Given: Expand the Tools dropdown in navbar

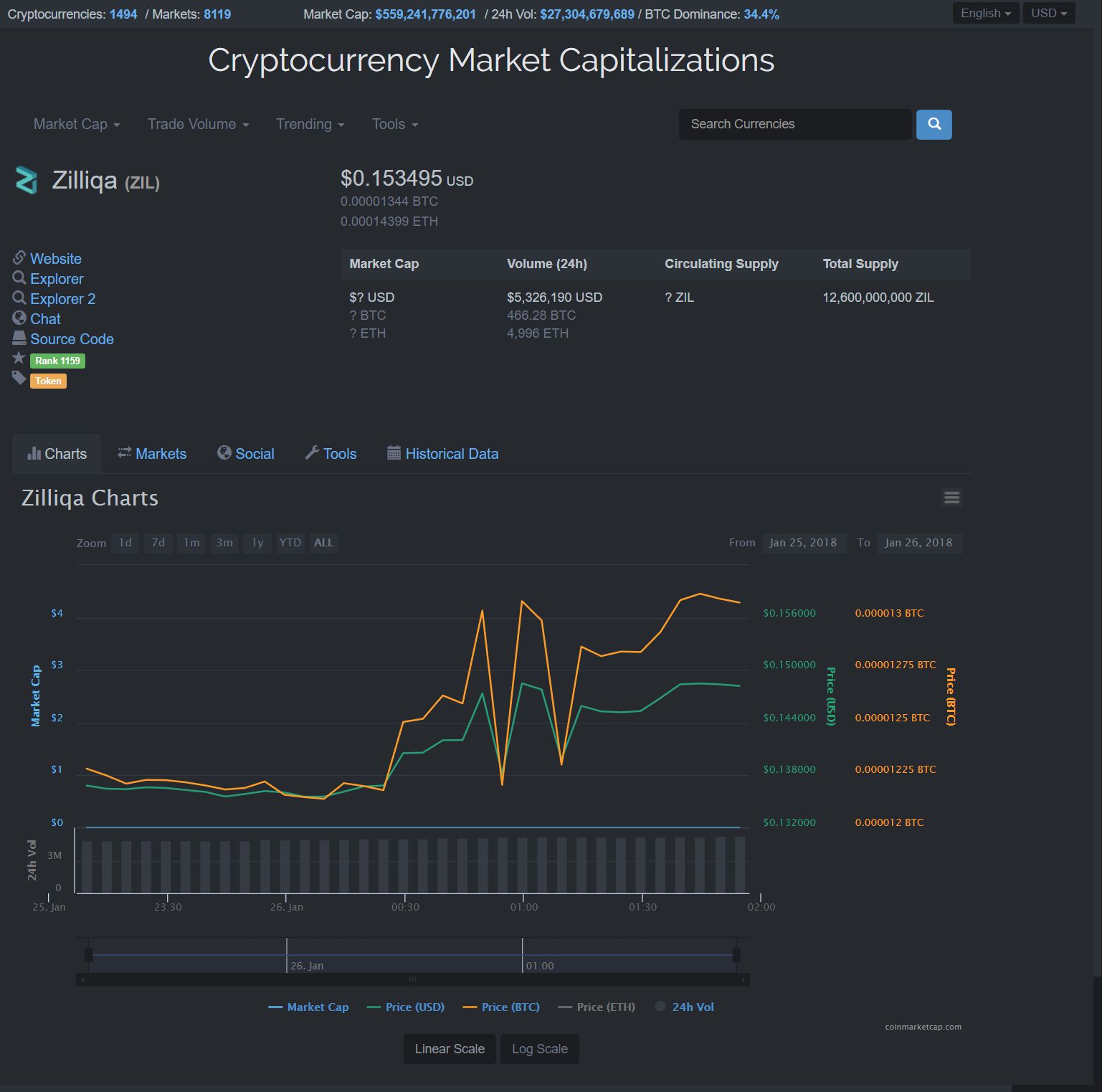Looking at the screenshot, I should click(395, 124).
